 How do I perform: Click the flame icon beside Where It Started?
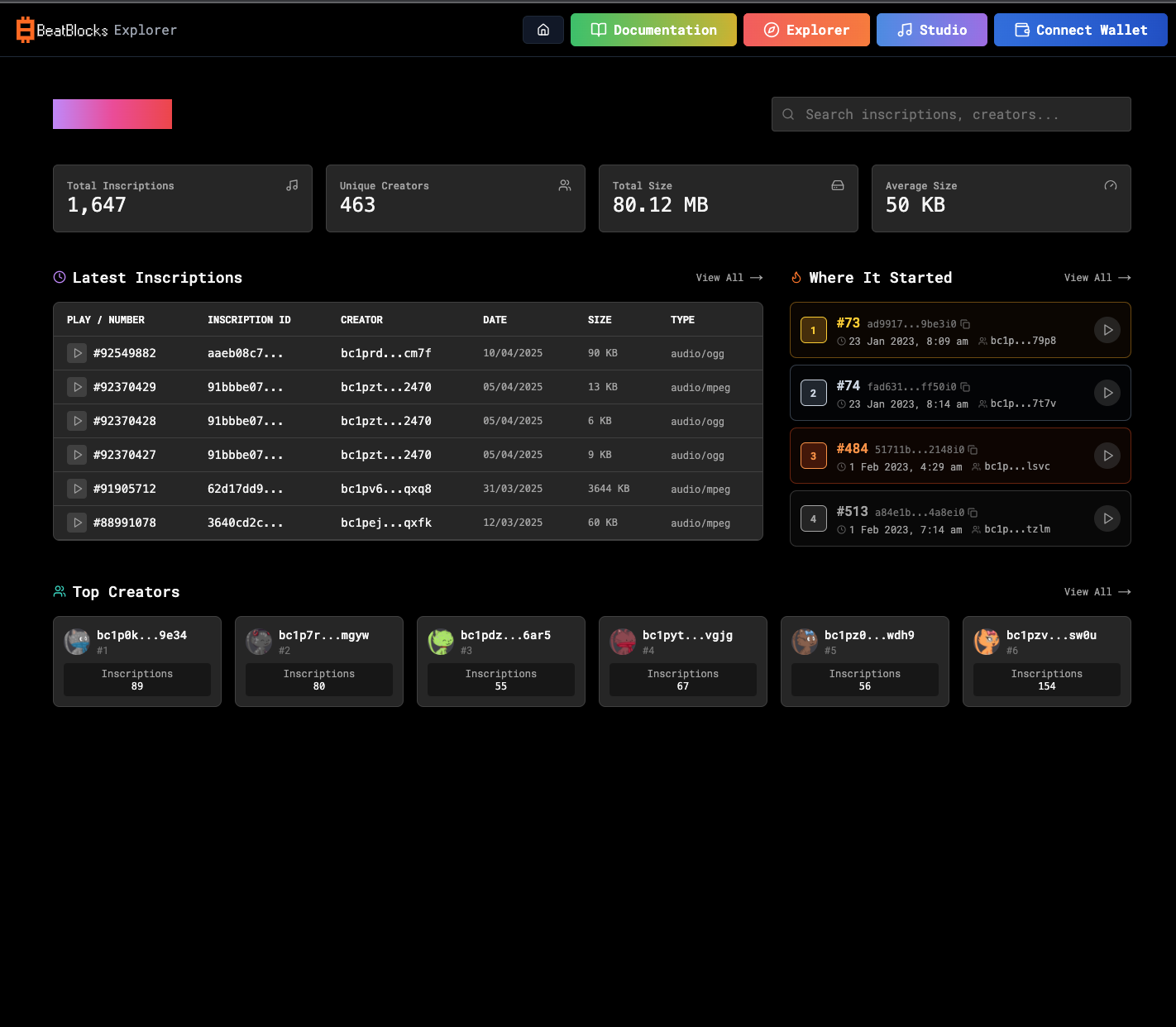point(796,277)
